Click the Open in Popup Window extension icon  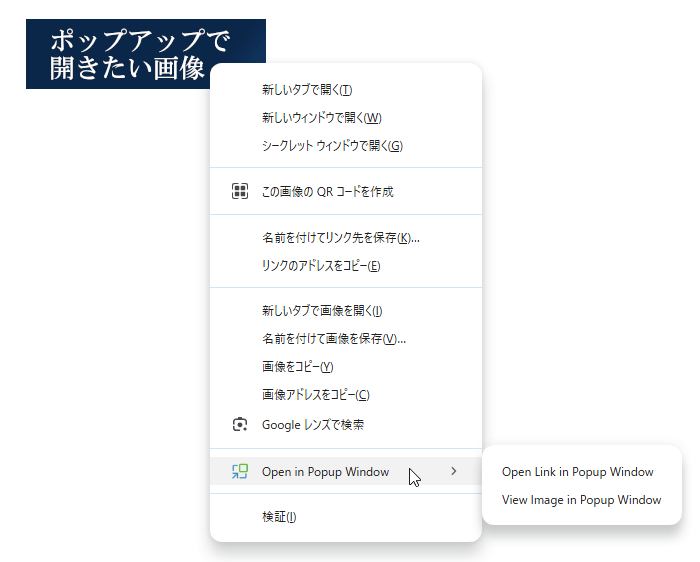[240, 471]
